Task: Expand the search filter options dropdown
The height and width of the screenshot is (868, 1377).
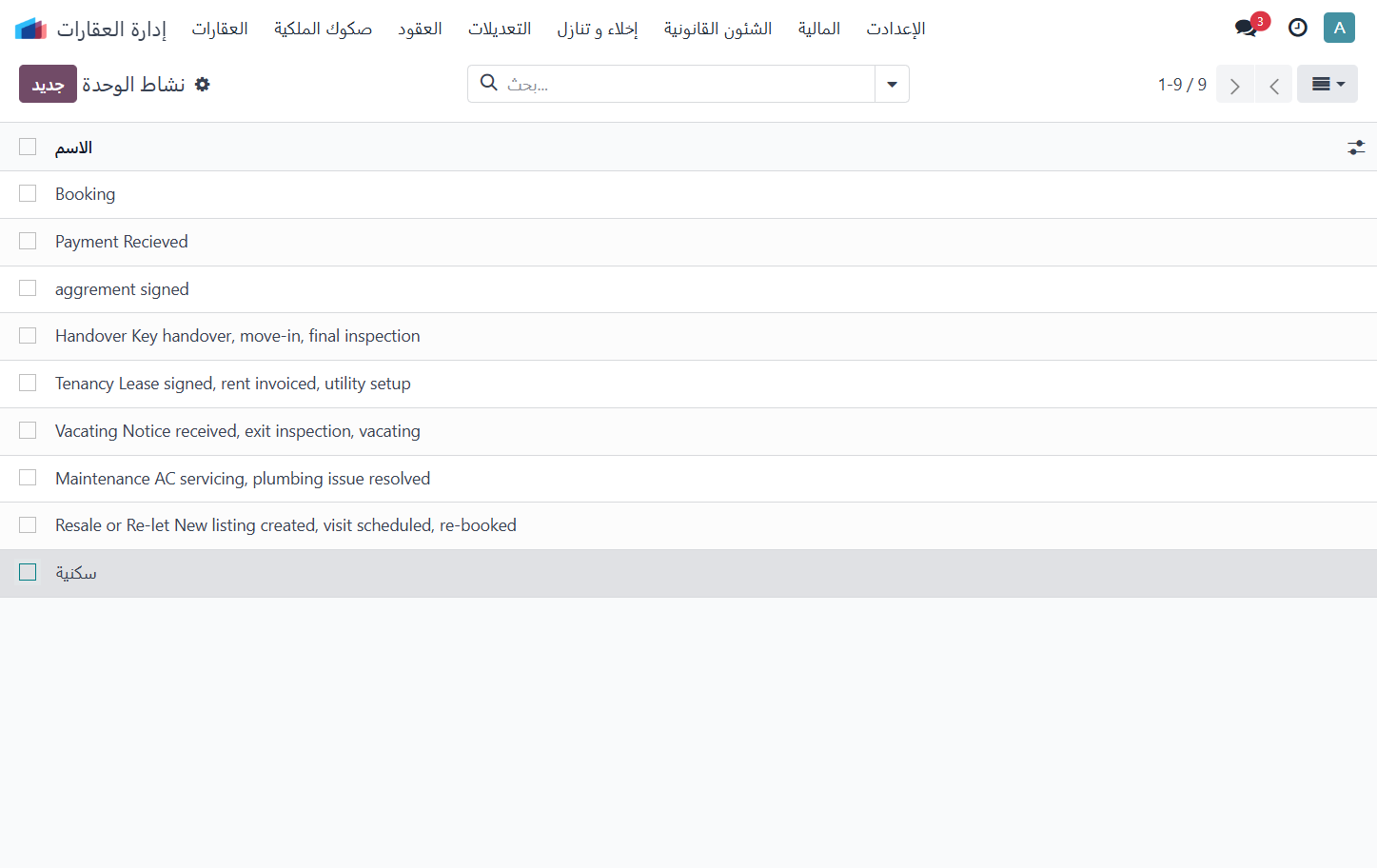Action: (x=892, y=84)
